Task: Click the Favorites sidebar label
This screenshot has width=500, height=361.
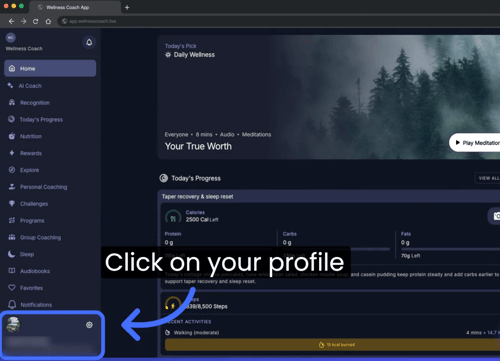Action: pyautogui.click(x=31, y=288)
